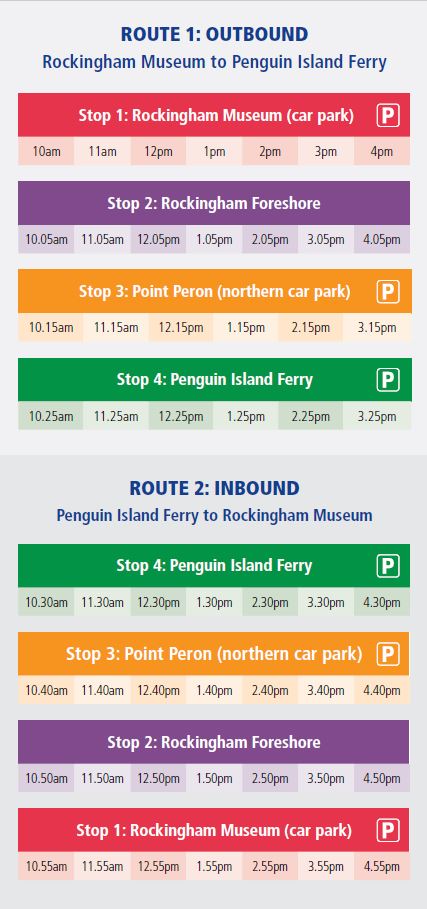Select the 2.50pm Rockingham Foreshore inbound time
Viewport: 427px width, 909px height.
pos(270,778)
